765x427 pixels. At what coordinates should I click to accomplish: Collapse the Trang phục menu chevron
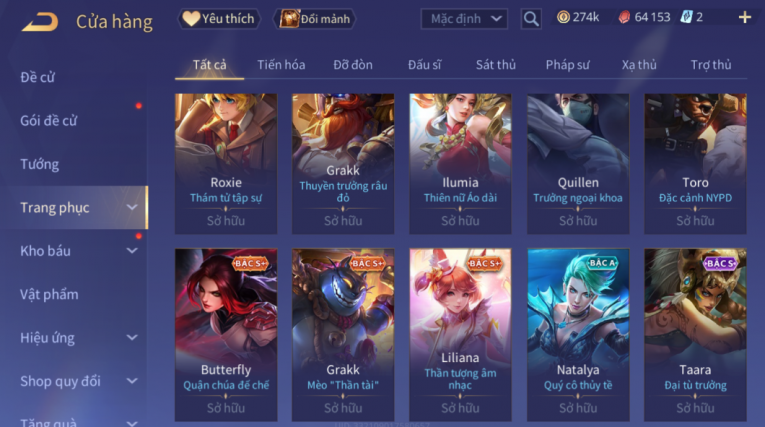pyautogui.click(x=132, y=207)
